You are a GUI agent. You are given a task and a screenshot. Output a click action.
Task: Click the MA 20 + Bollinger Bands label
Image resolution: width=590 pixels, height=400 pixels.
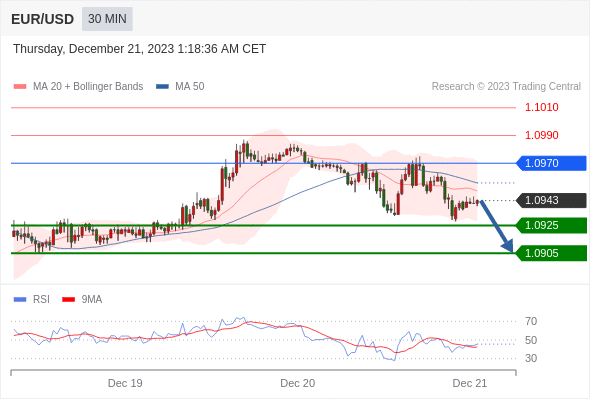(88, 87)
